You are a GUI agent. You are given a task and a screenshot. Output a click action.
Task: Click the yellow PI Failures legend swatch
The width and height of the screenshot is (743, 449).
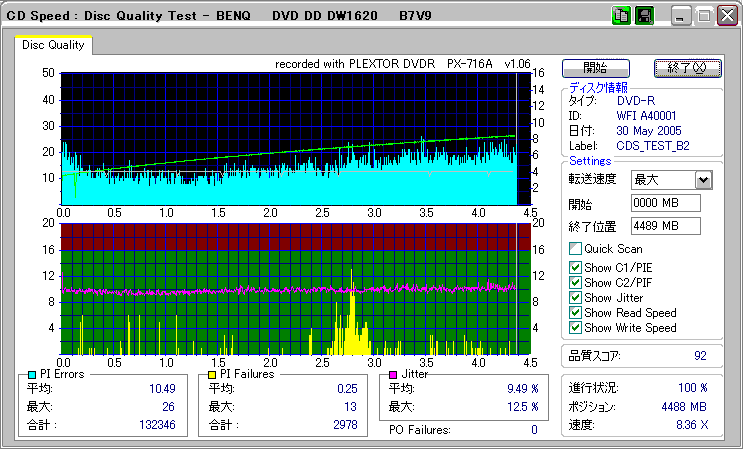[x=212, y=374]
